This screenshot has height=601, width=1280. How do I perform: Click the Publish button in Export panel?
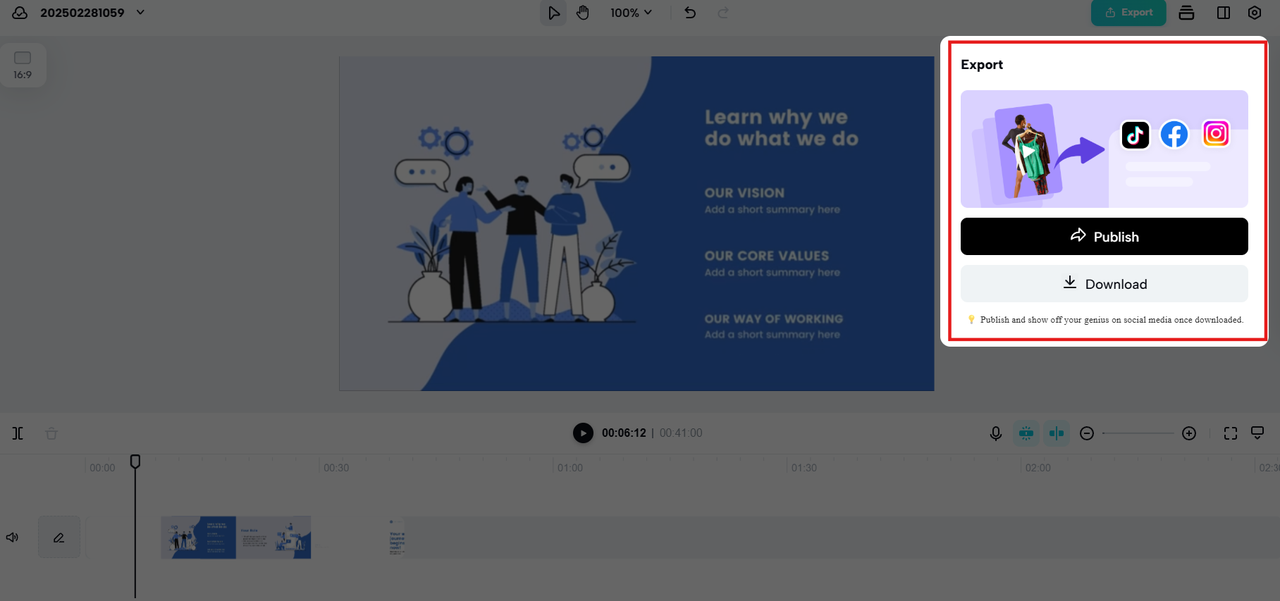[1104, 236]
